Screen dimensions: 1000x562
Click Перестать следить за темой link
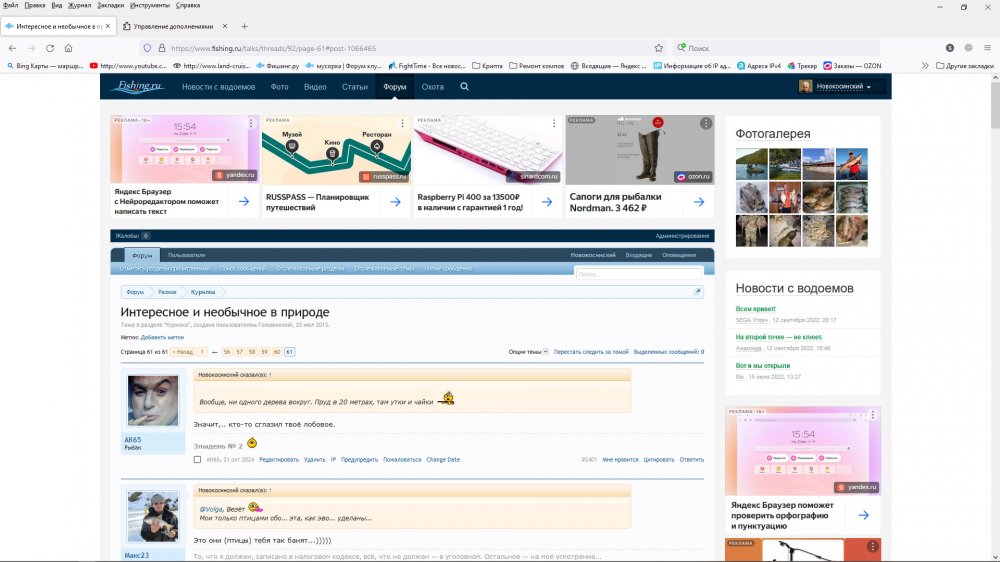pyautogui.click(x=591, y=352)
